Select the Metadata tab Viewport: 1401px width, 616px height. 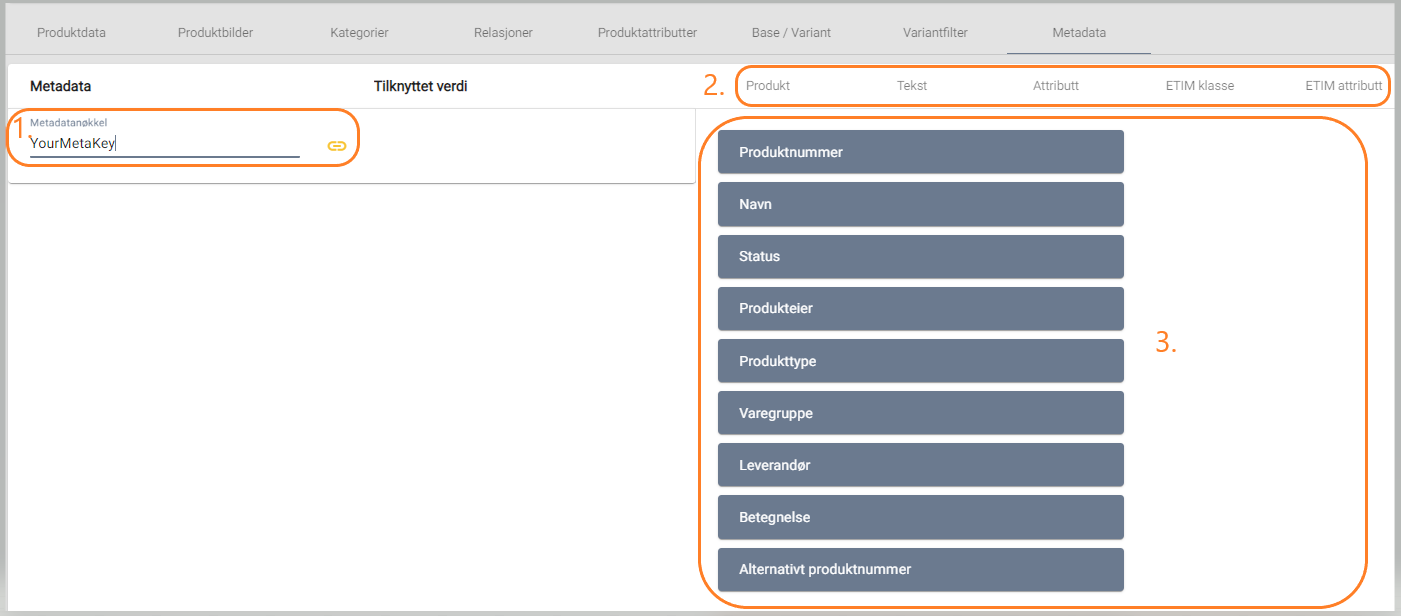(x=1079, y=33)
